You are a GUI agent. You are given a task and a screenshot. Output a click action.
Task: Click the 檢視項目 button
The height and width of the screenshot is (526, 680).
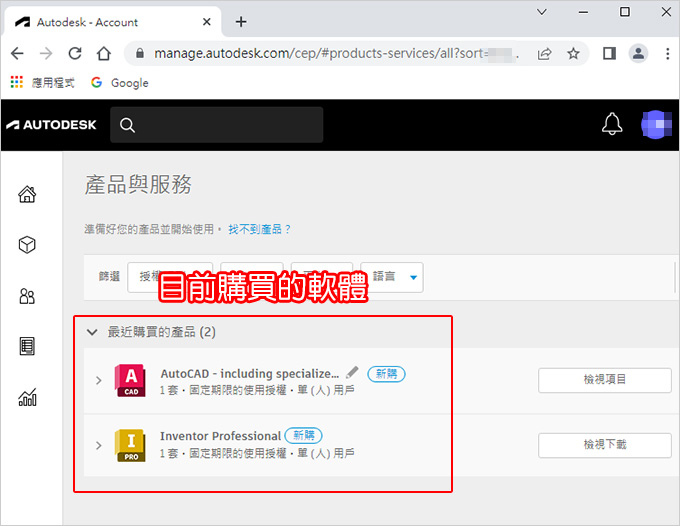(x=605, y=380)
